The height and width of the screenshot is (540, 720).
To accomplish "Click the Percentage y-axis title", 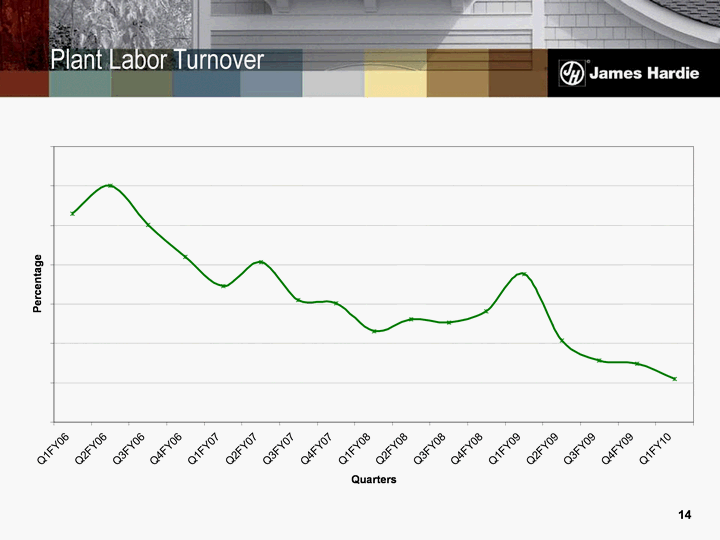I will (x=38, y=284).
